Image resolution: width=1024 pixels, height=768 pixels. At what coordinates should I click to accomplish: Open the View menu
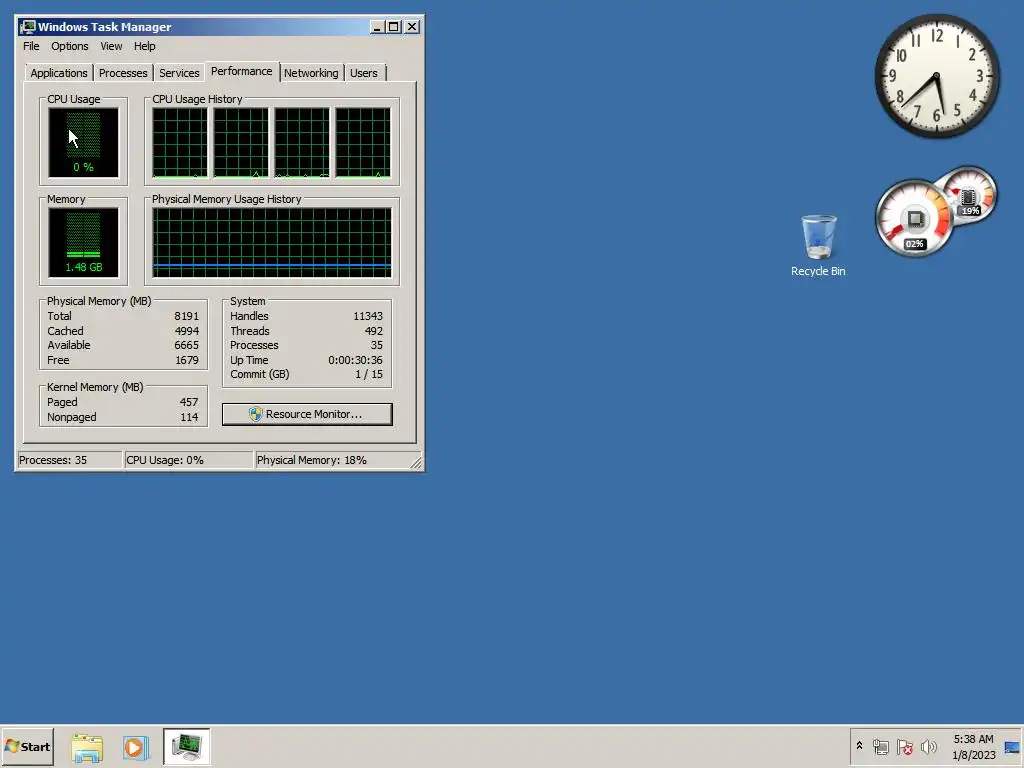tap(111, 46)
